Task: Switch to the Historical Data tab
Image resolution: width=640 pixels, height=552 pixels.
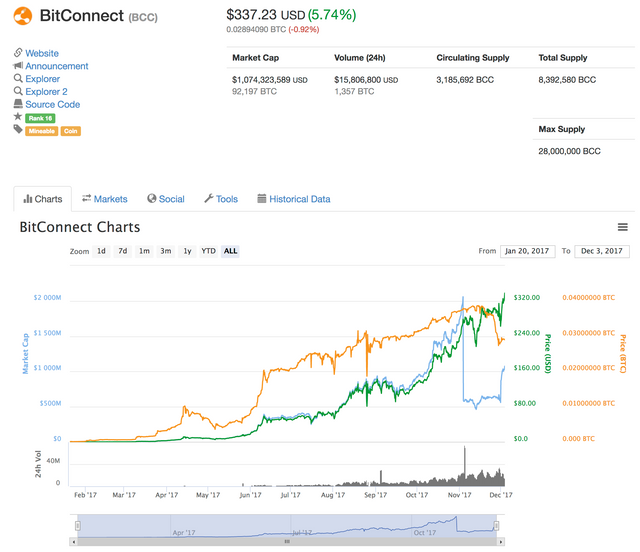Action: click(x=293, y=199)
